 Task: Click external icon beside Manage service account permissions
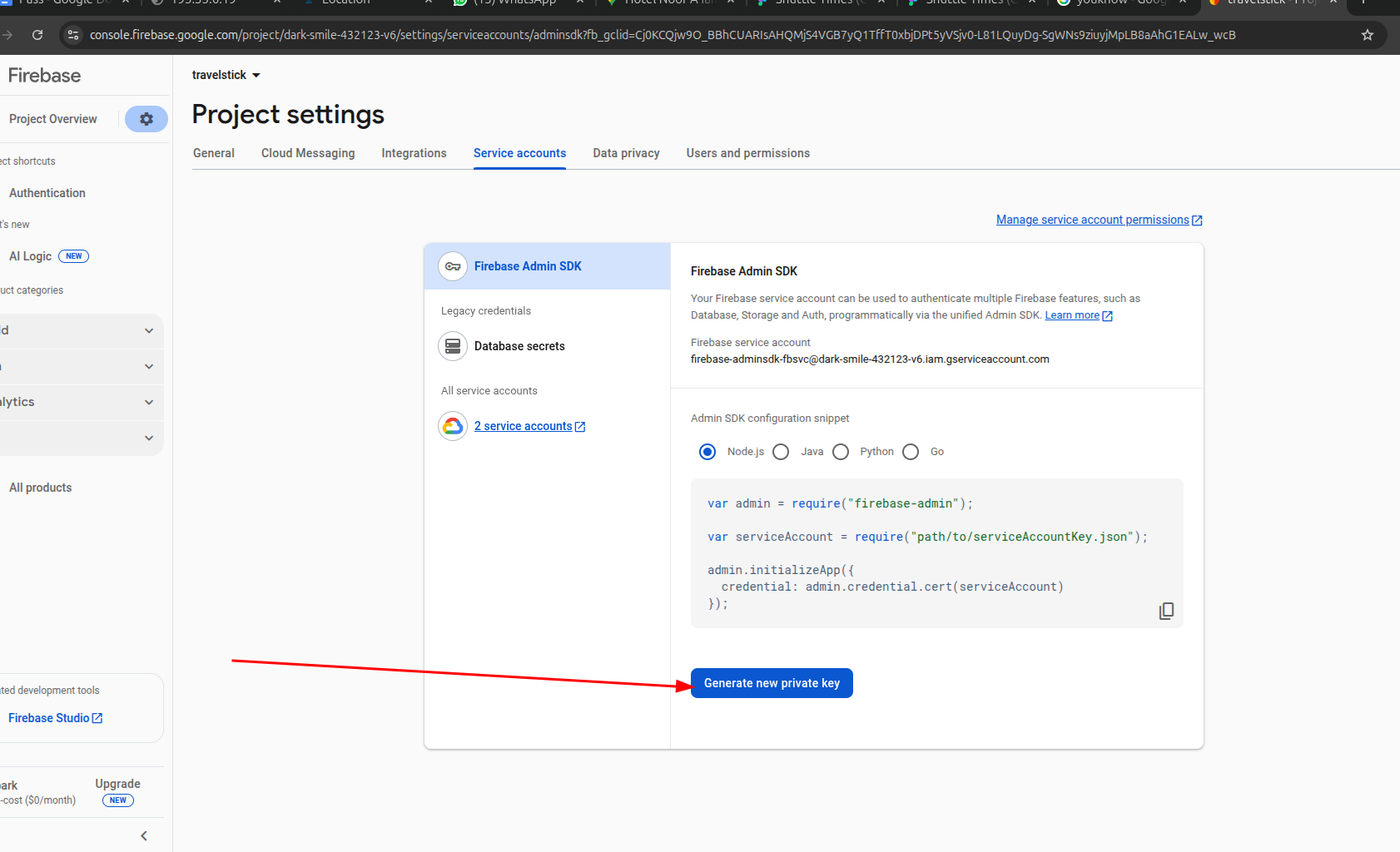(1197, 220)
